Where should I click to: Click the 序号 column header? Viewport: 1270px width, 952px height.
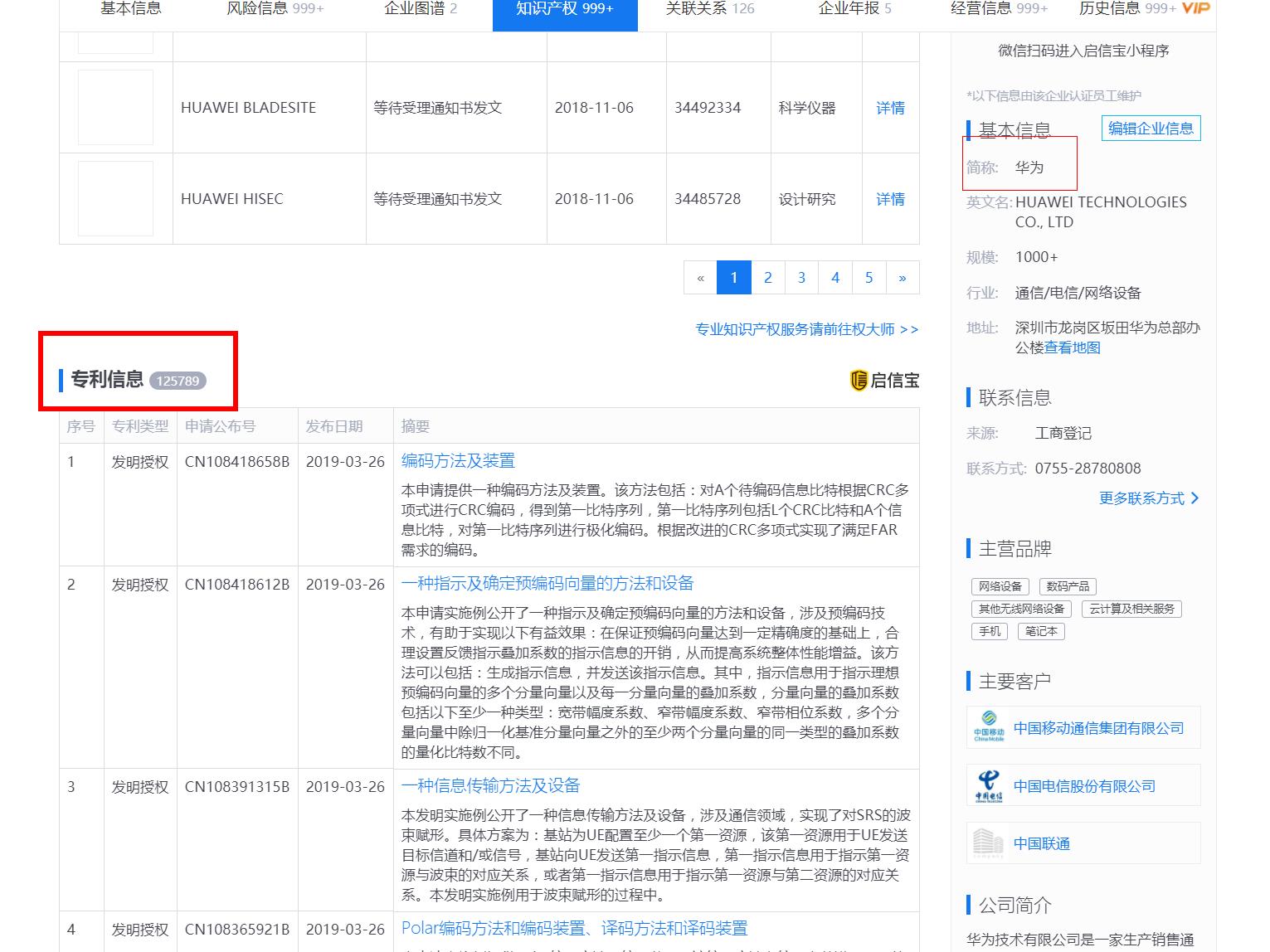tap(80, 426)
